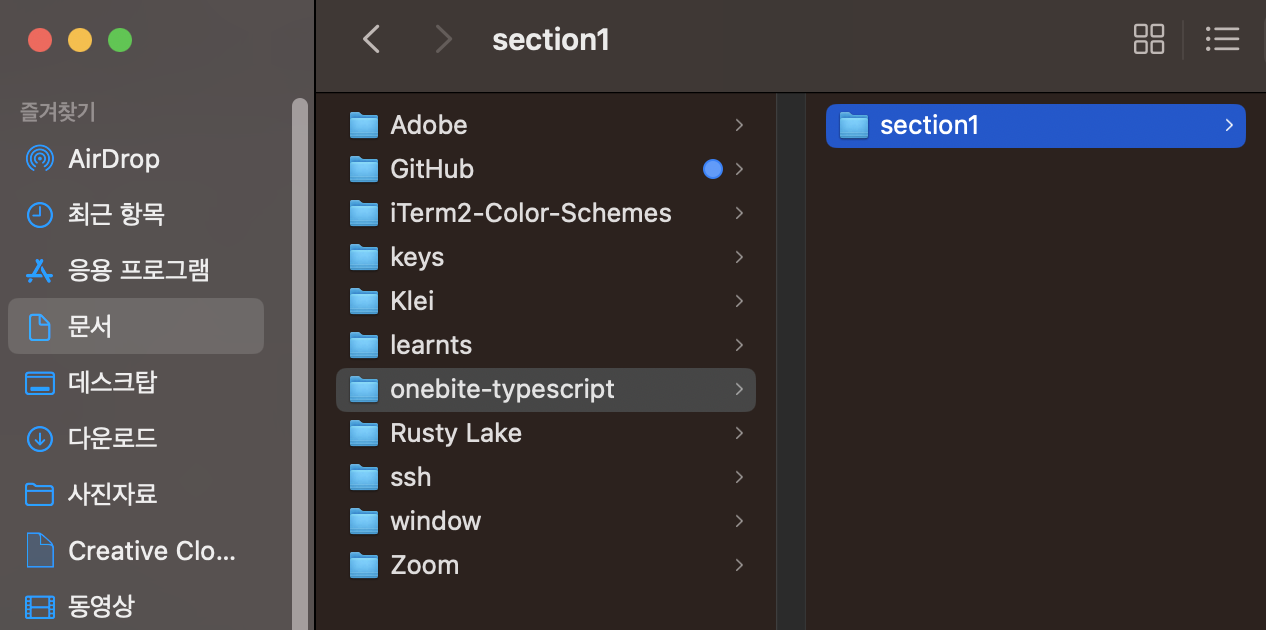
Task: Go forward with the right chevron
Action: coord(443,40)
